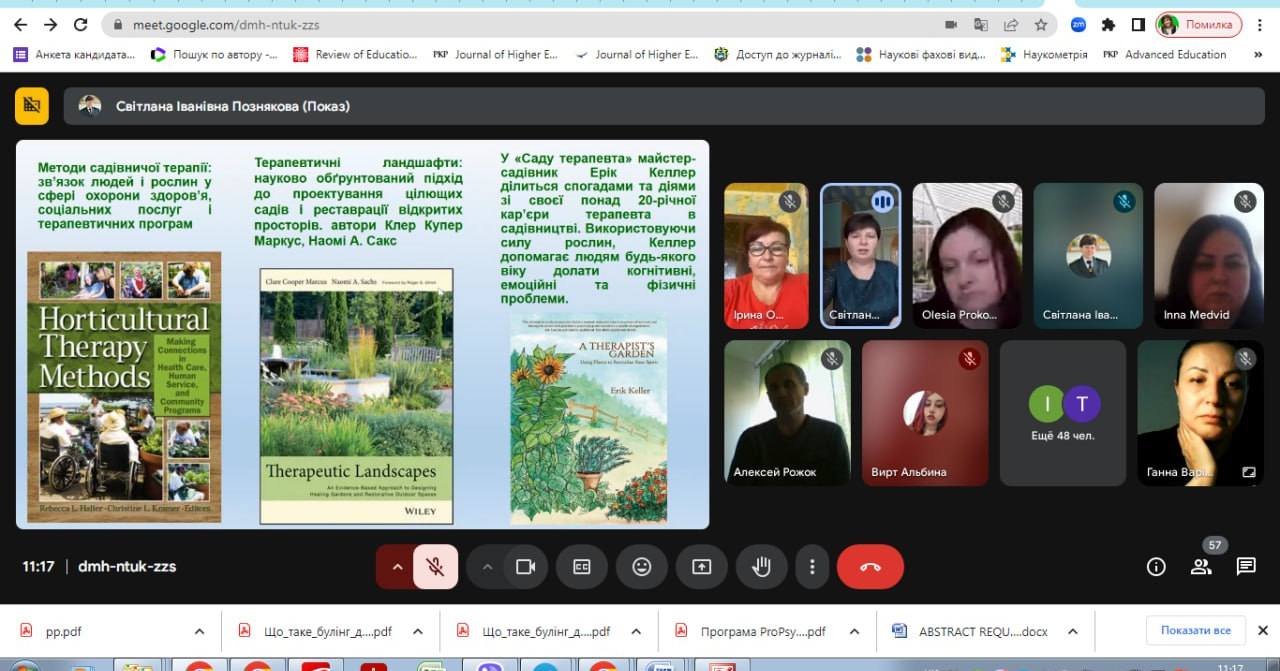Click A Therapist's Garden book cover
This screenshot has width=1280, height=671.
(x=588, y=419)
